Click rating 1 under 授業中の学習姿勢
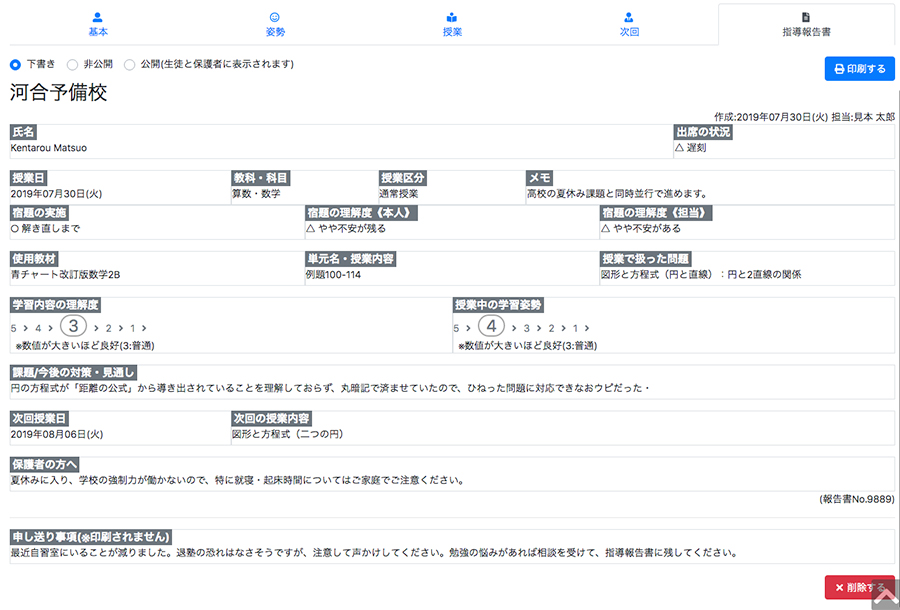Image resolution: width=900 pixels, height=610 pixels. click(x=575, y=328)
